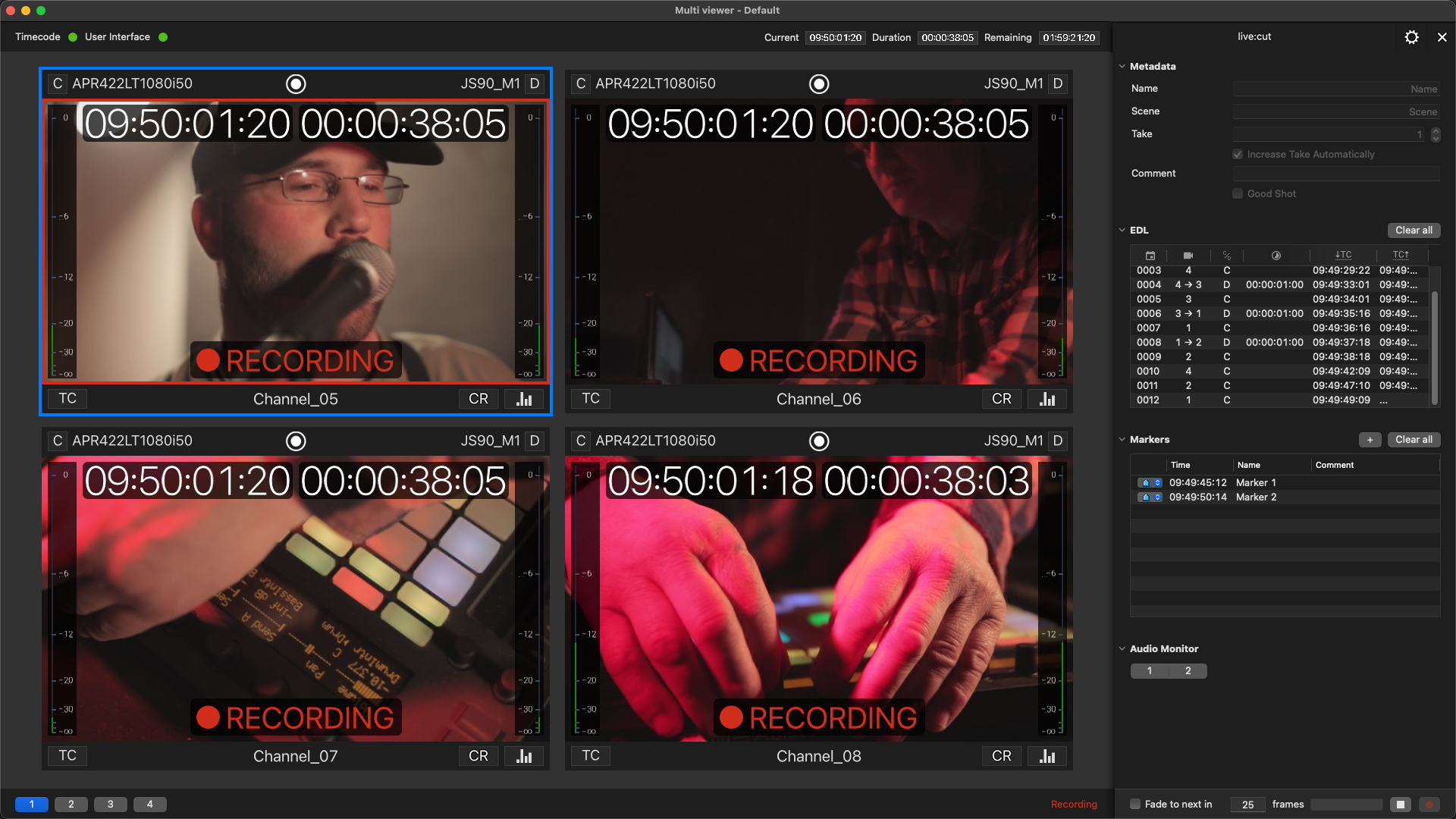The image size is (1456, 819).
Task: Clear all EDL entries
Action: (1414, 231)
